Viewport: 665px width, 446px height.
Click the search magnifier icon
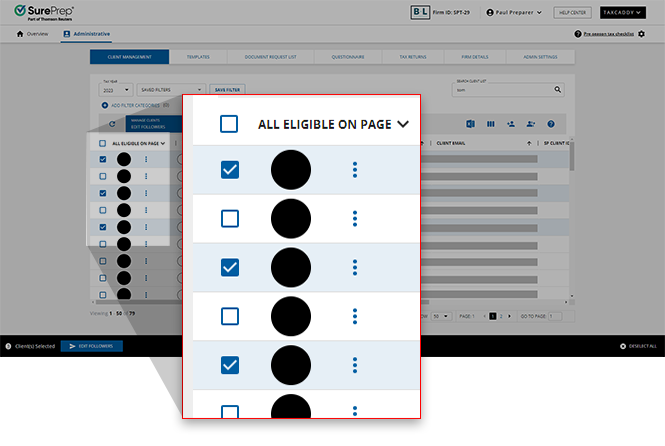558,89
